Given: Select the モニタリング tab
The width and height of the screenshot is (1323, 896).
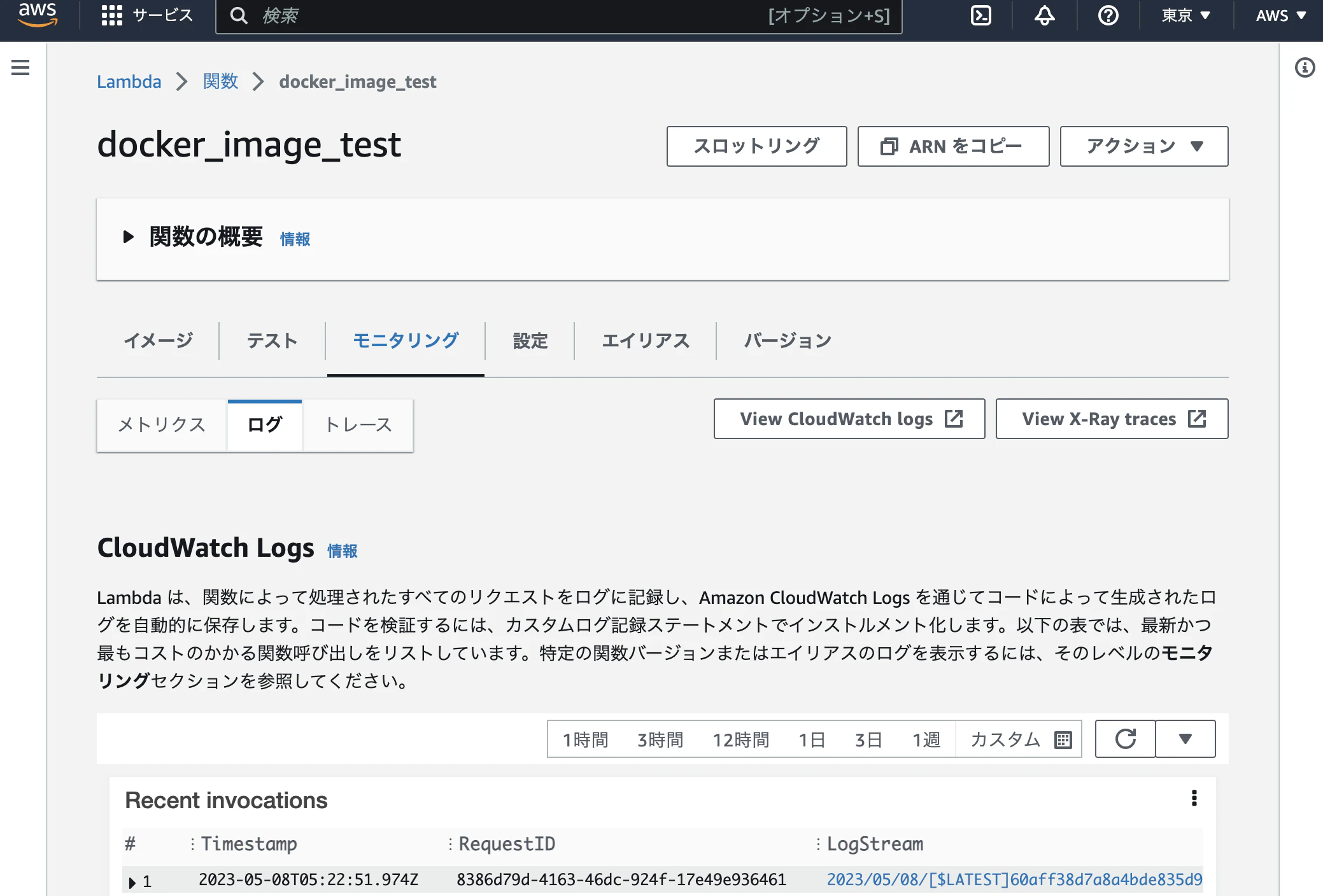Looking at the screenshot, I should tap(406, 340).
